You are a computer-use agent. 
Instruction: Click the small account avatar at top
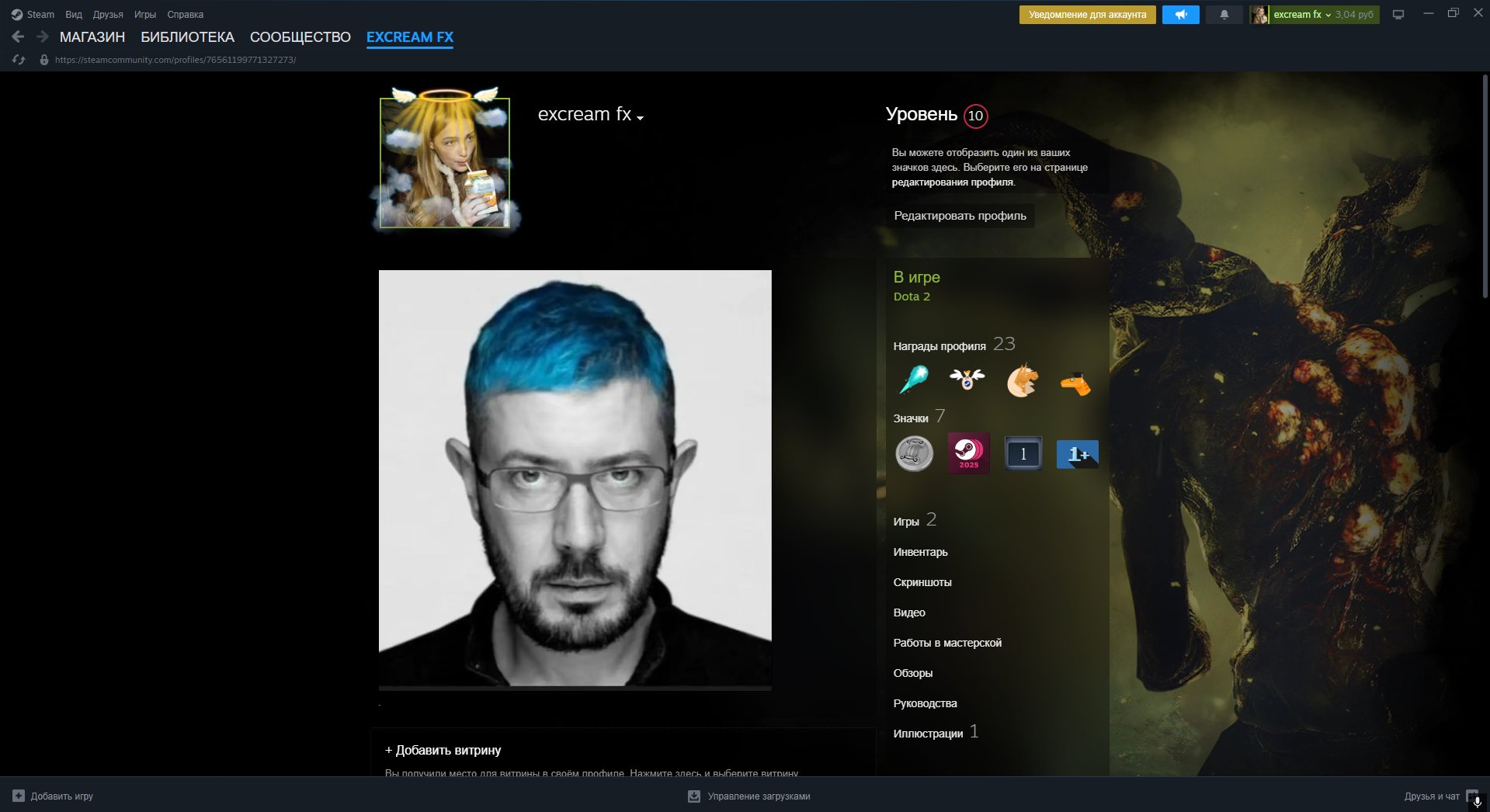coord(1259,15)
